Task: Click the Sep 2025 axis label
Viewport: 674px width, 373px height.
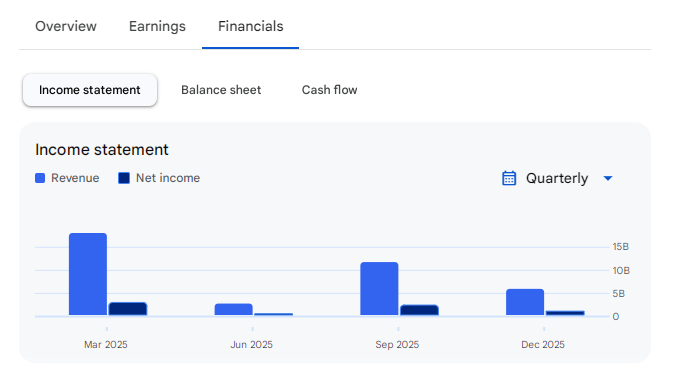Action: tap(397, 345)
